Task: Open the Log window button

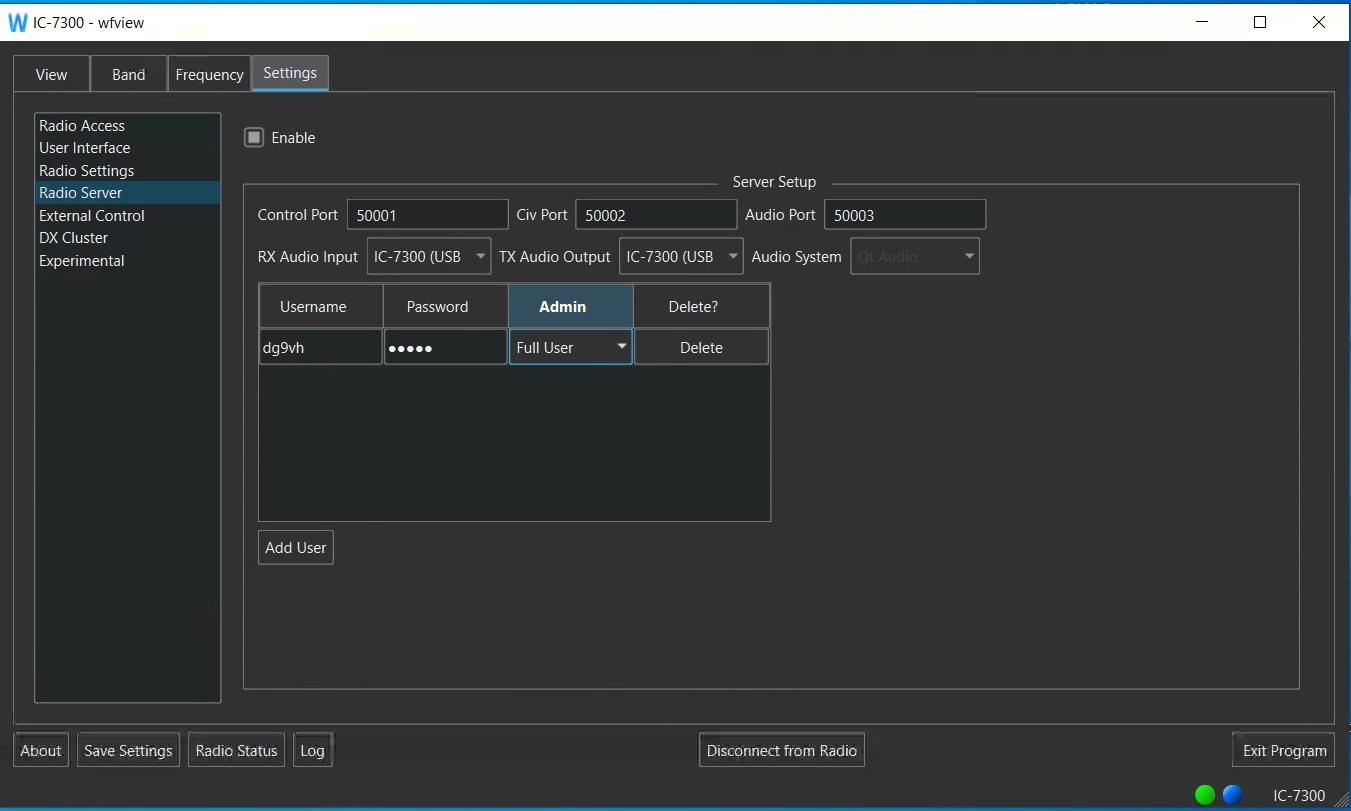Action: (x=312, y=750)
